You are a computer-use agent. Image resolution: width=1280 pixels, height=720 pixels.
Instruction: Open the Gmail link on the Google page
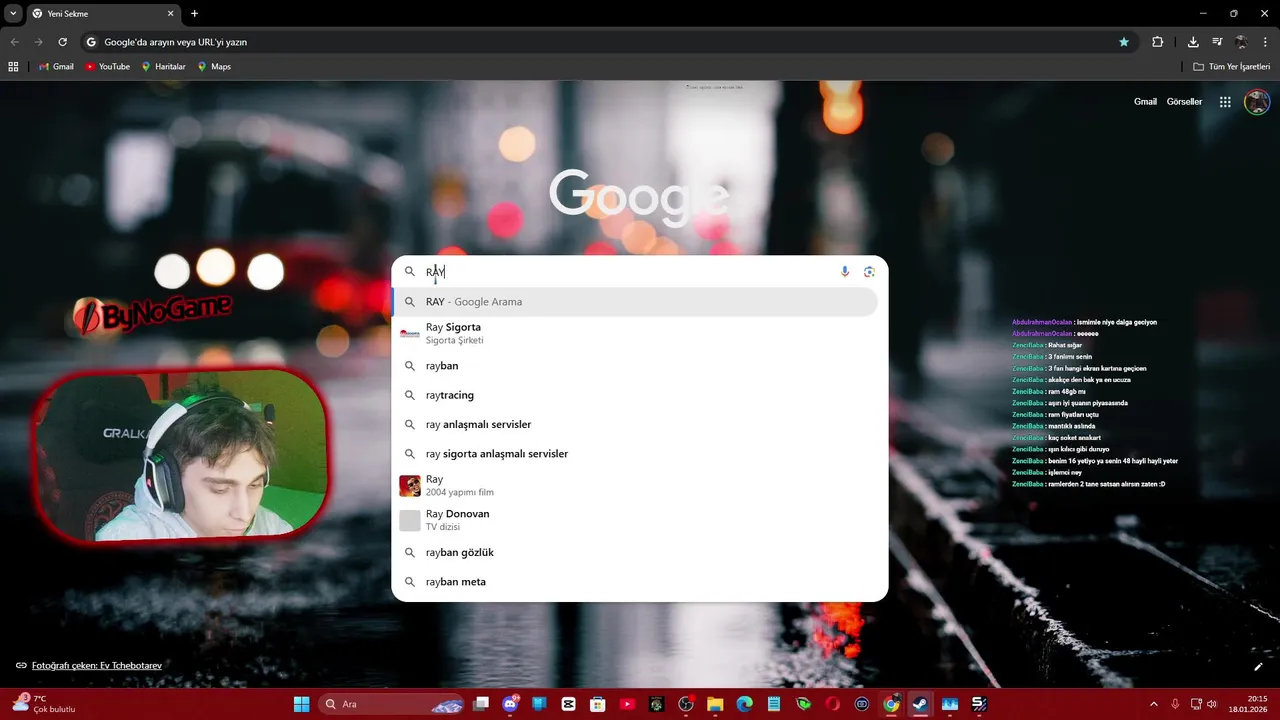tap(1145, 102)
